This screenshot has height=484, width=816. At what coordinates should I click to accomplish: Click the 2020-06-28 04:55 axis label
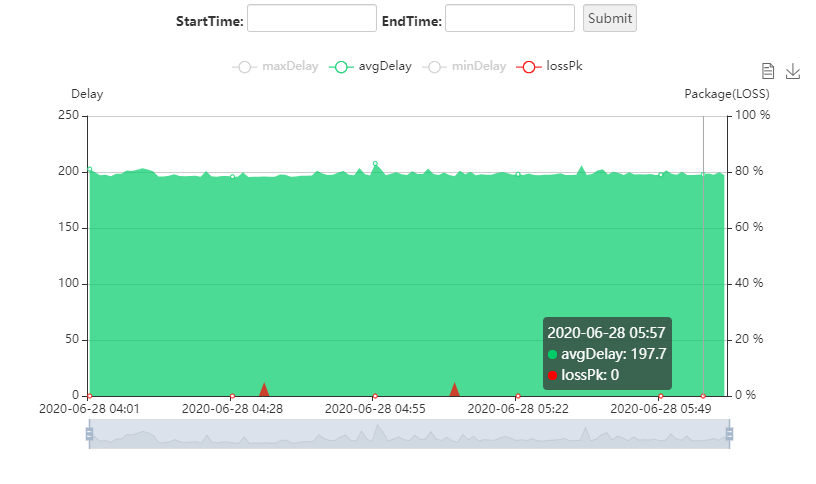tap(375, 409)
